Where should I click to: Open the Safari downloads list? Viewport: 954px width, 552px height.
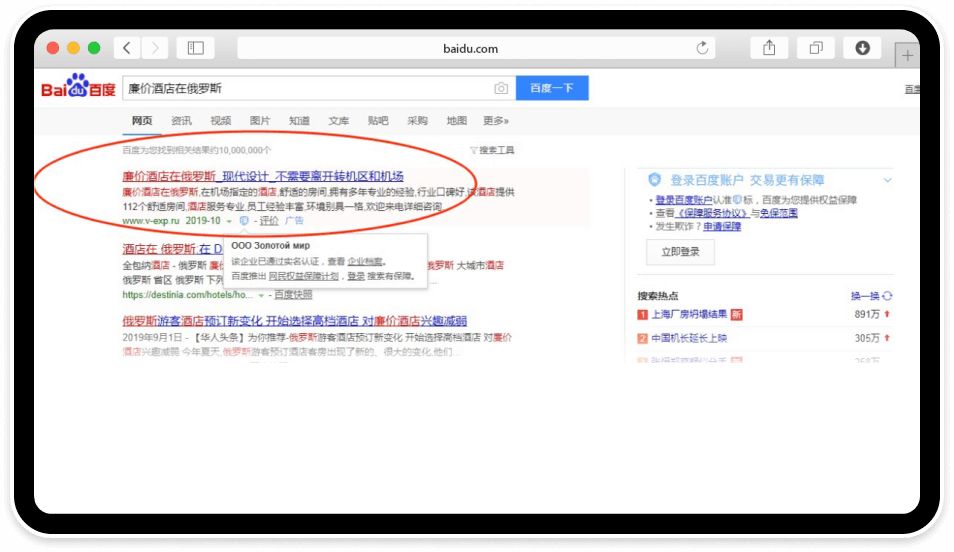tap(862, 48)
